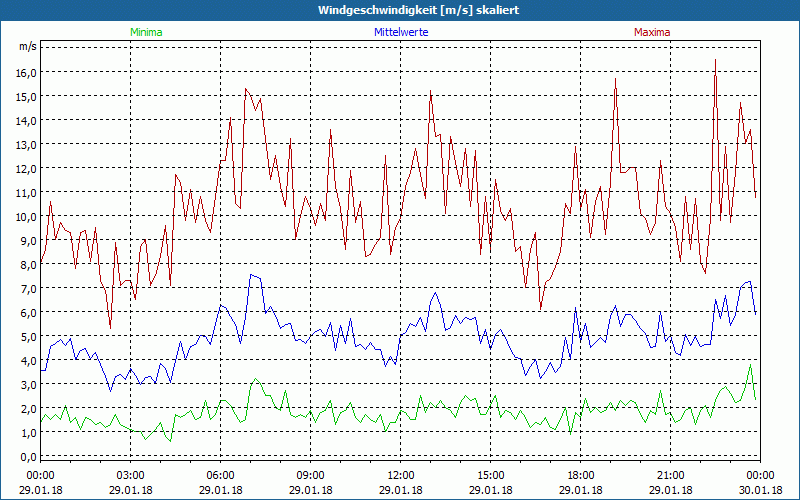This screenshot has height=500, width=800.
Task: Click the 12:00 time axis label
Action: [x=401, y=476]
